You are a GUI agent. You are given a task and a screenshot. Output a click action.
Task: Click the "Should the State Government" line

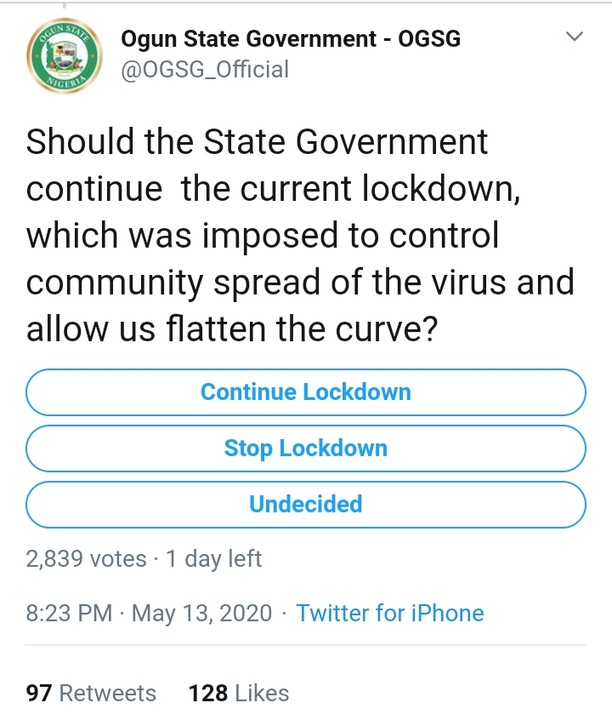(x=257, y=143)
